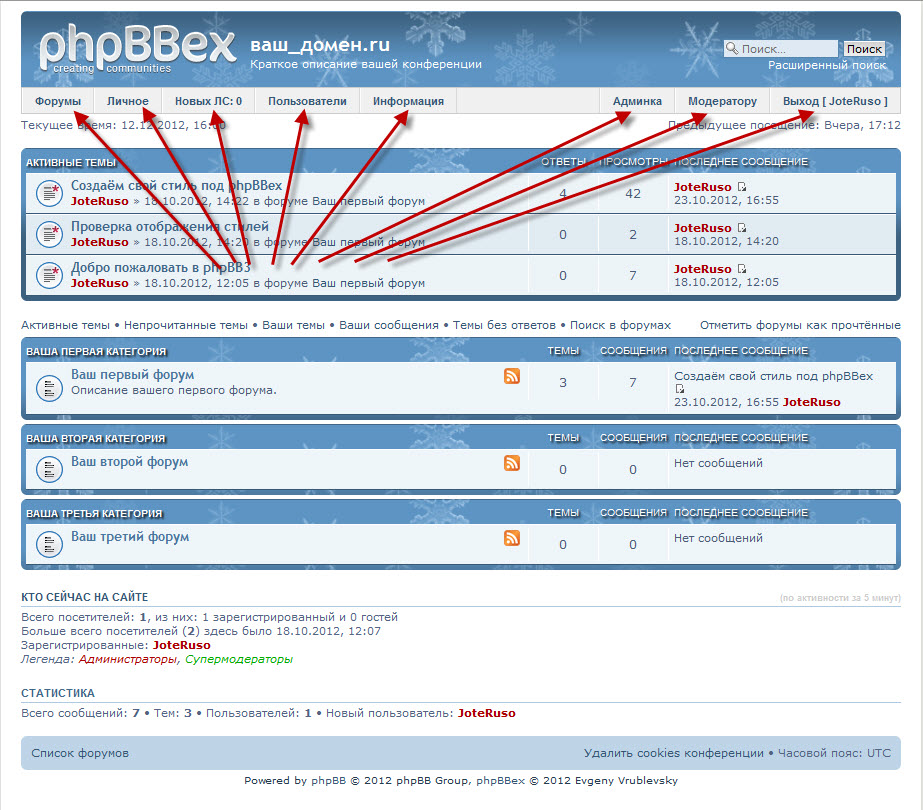This screenshot has height=810, width=923.
Task: Click Отметить форумы как прочтённые
Action: point(800,325)
